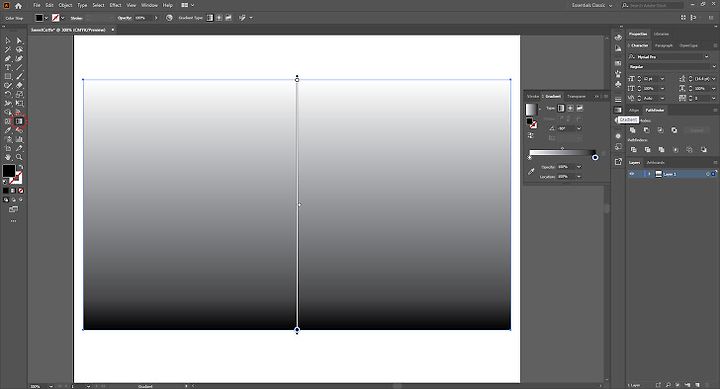The image size is (720, 389).
Task: Select the Rectangle tool
Action: [8, 77]
